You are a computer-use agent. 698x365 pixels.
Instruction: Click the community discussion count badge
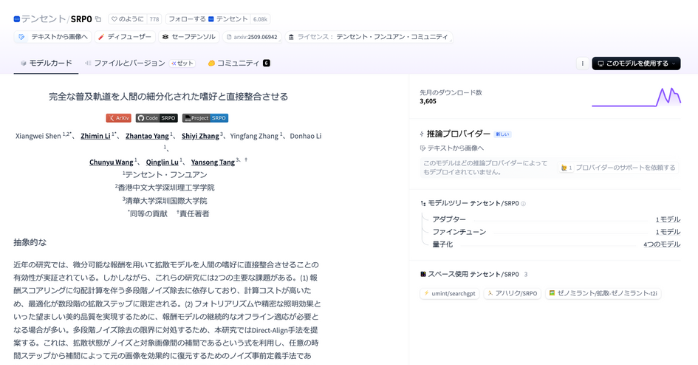(266, 63)
